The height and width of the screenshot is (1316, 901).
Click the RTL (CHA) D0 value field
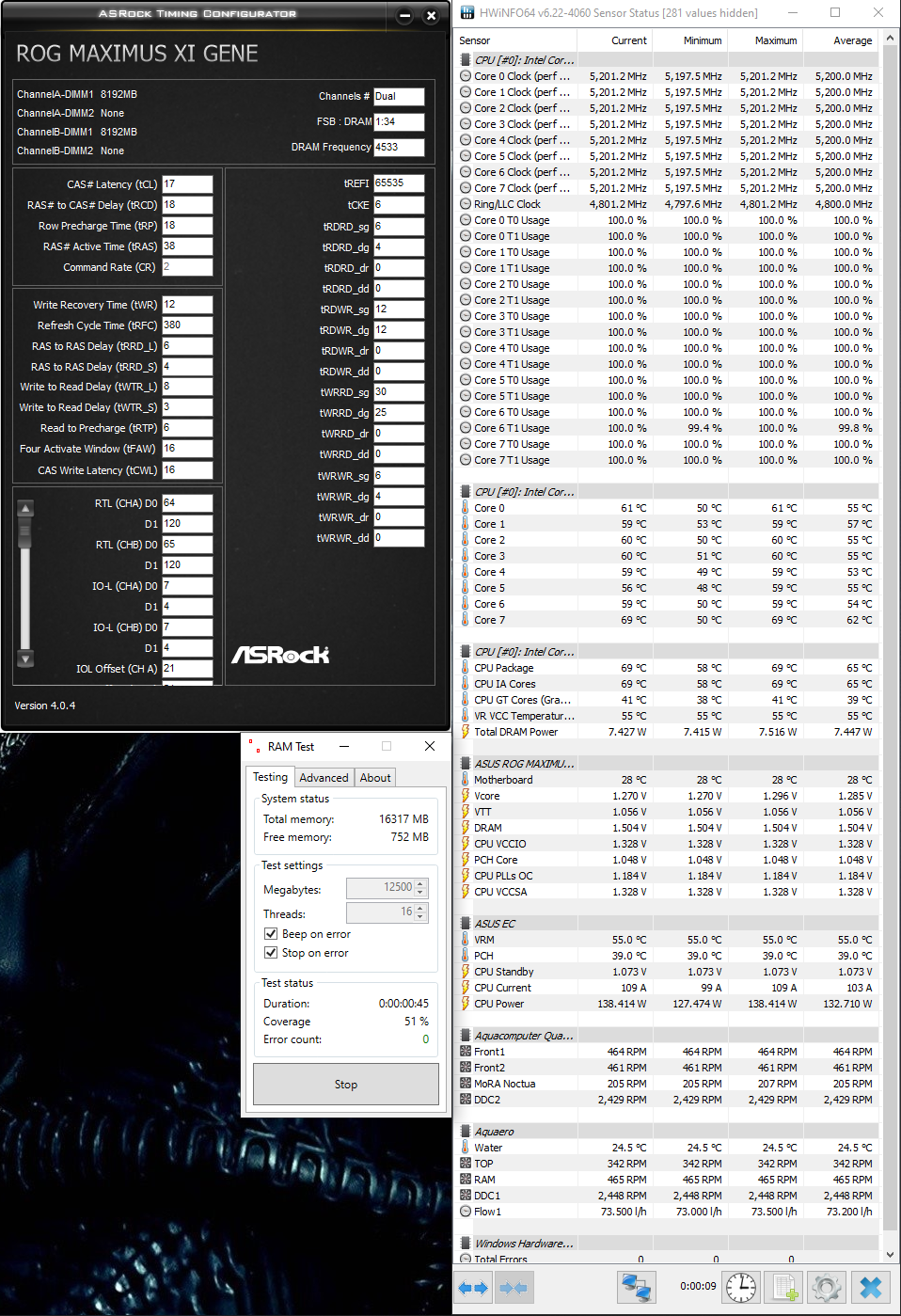[x=187, y=503]
